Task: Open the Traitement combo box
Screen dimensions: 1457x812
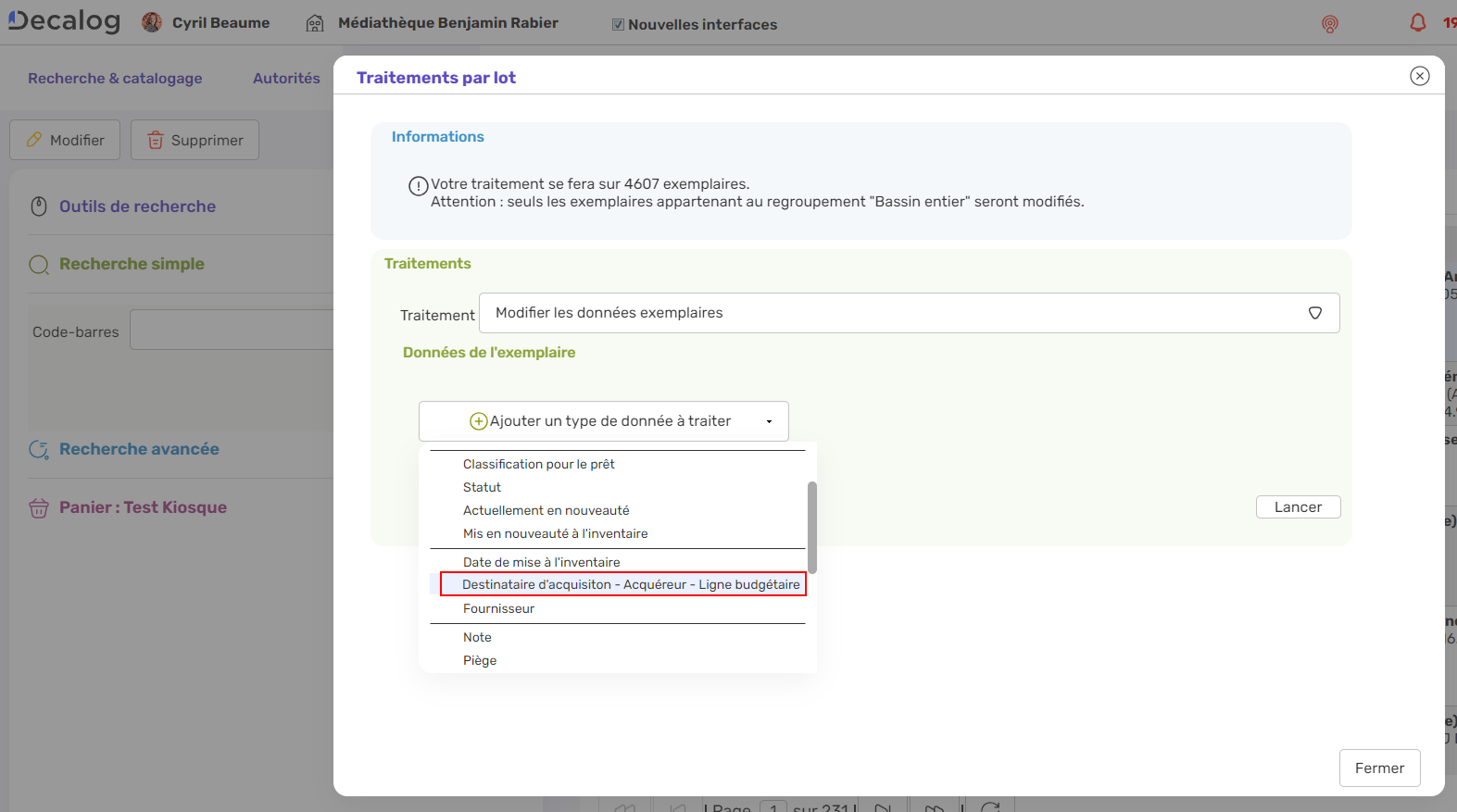Action: click(909, 313)
